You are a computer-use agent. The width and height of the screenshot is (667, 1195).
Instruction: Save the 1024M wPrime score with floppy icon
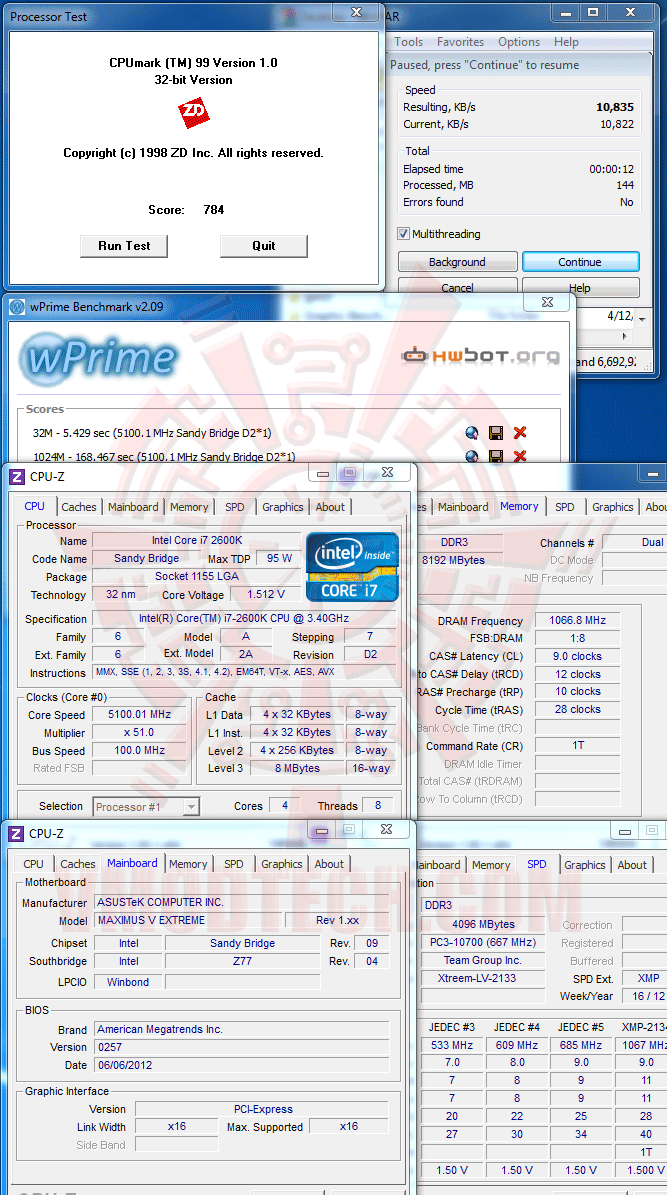(495, 456)
